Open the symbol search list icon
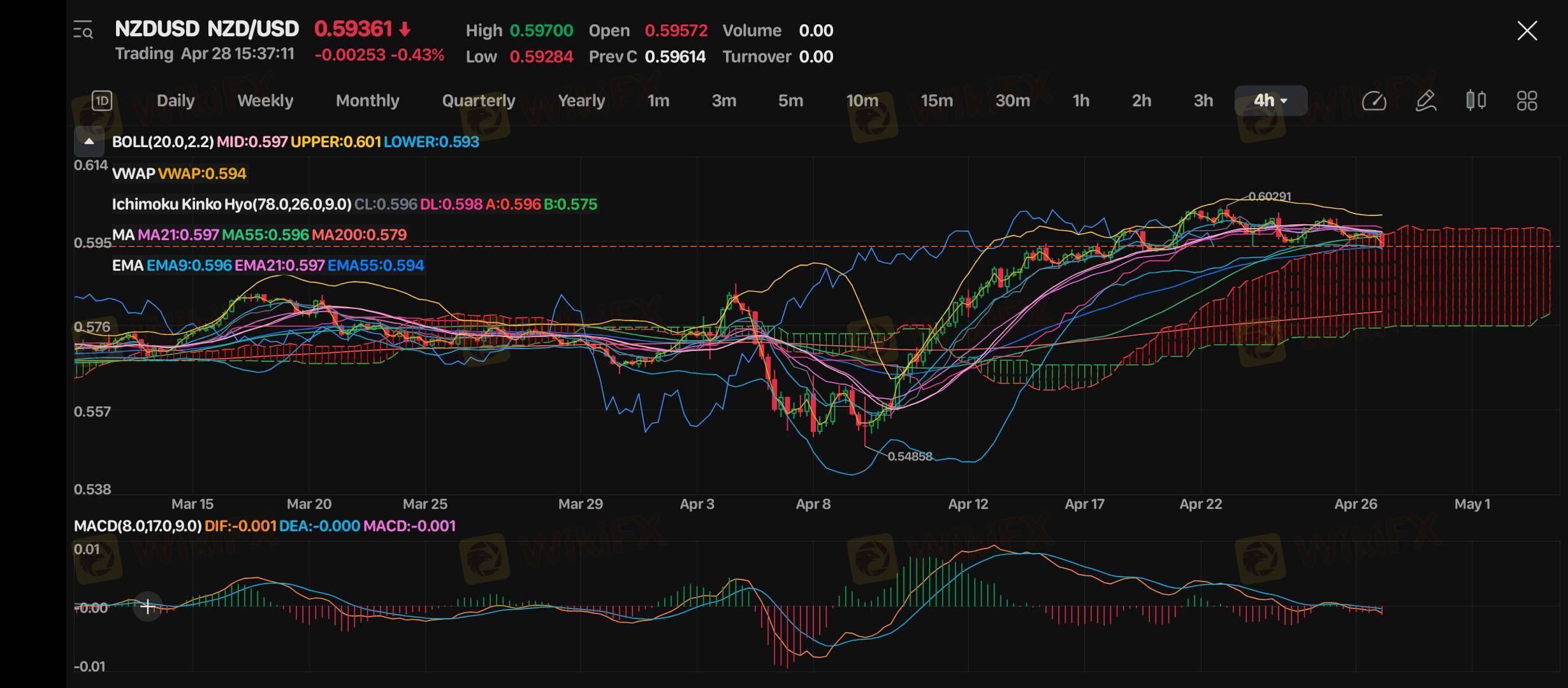The height and width of the screenshot is (688, 1568). click(83, 30)
